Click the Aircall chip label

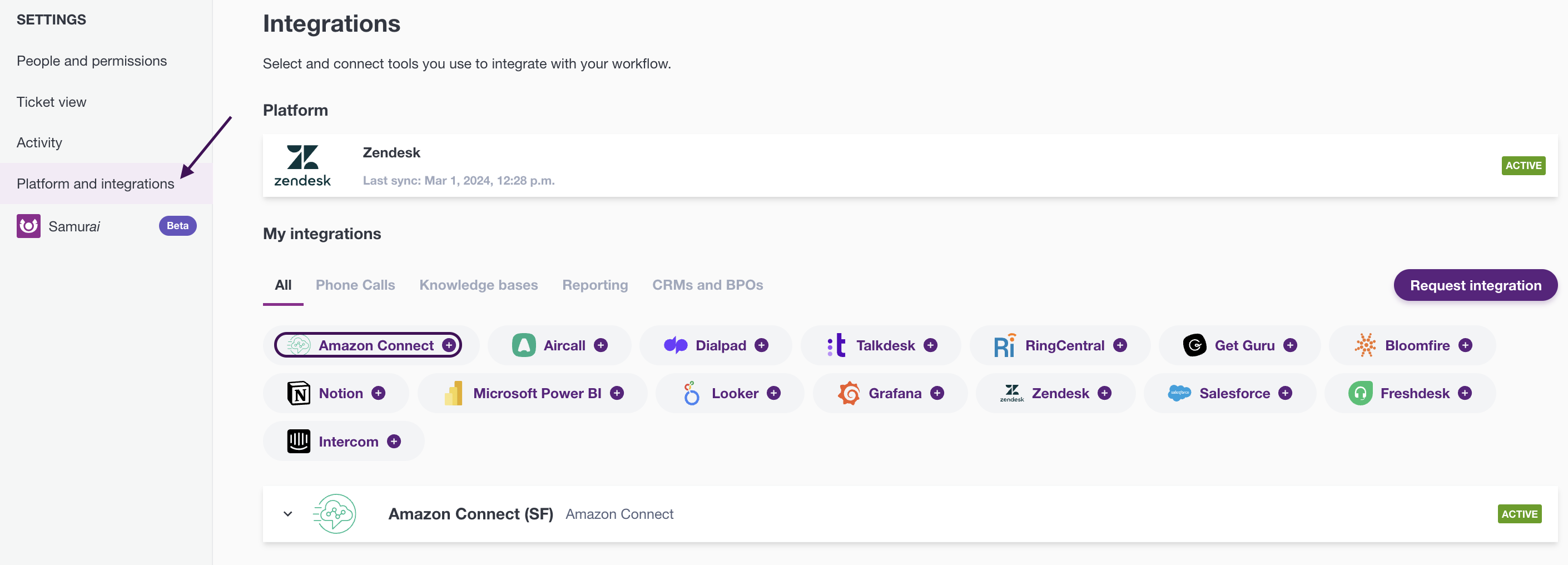(x=564, y=345)
